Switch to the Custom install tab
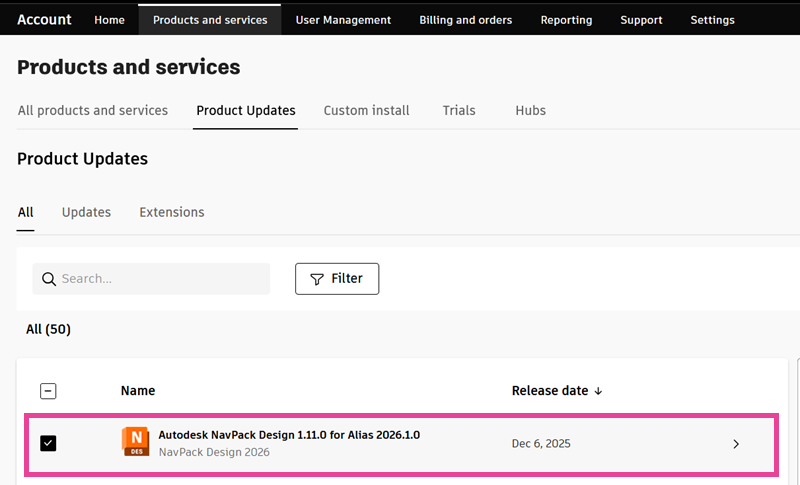 [366, 110]
